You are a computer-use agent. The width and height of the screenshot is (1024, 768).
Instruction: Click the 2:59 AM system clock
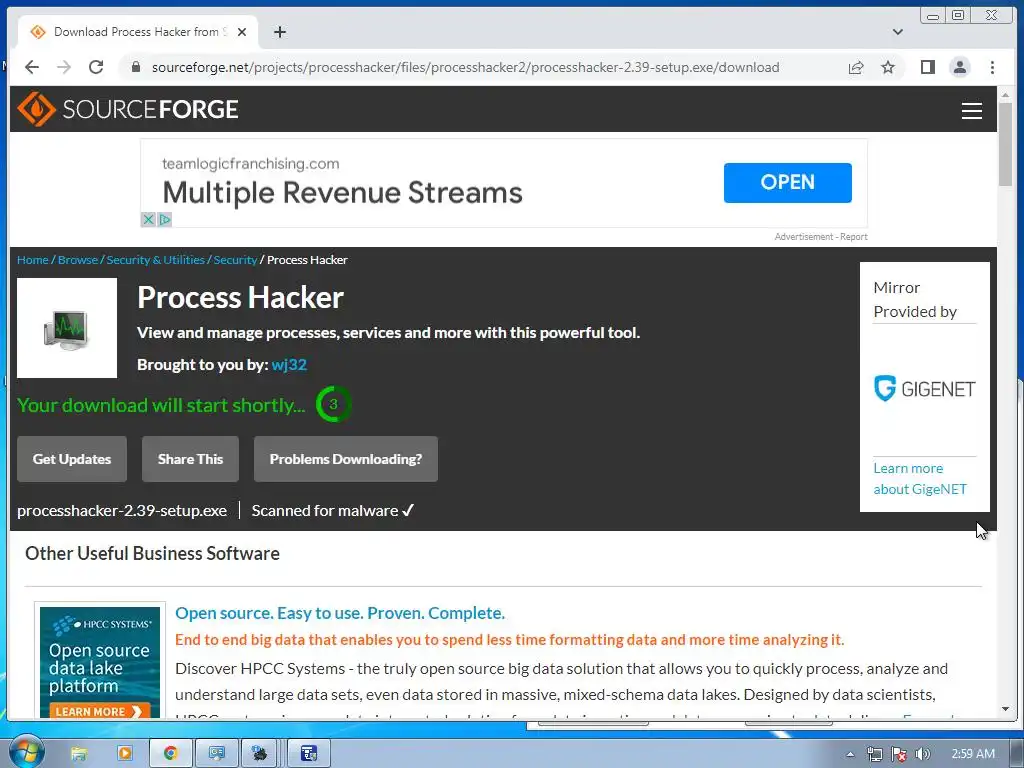[x=973, y=754]
